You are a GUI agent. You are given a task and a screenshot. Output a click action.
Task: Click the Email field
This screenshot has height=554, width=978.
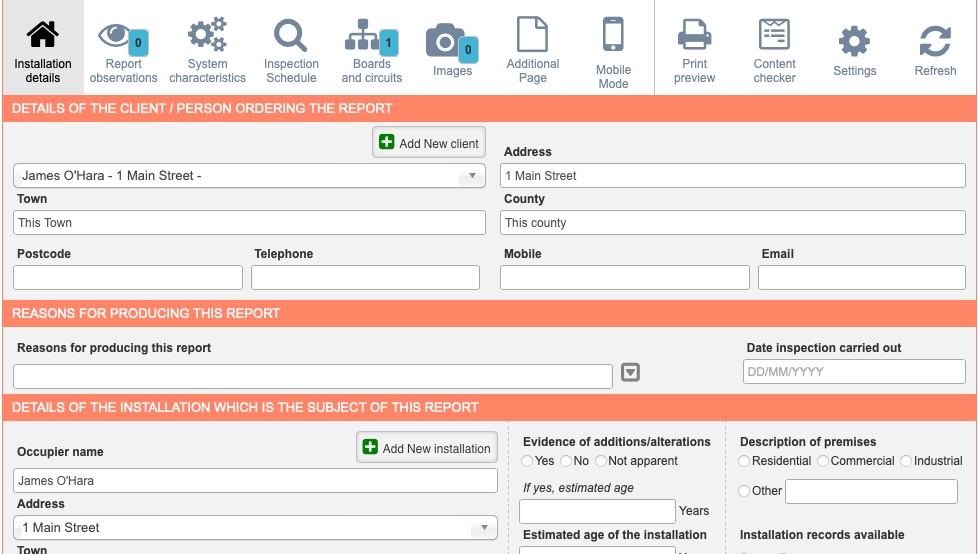[x=861, y=278]
